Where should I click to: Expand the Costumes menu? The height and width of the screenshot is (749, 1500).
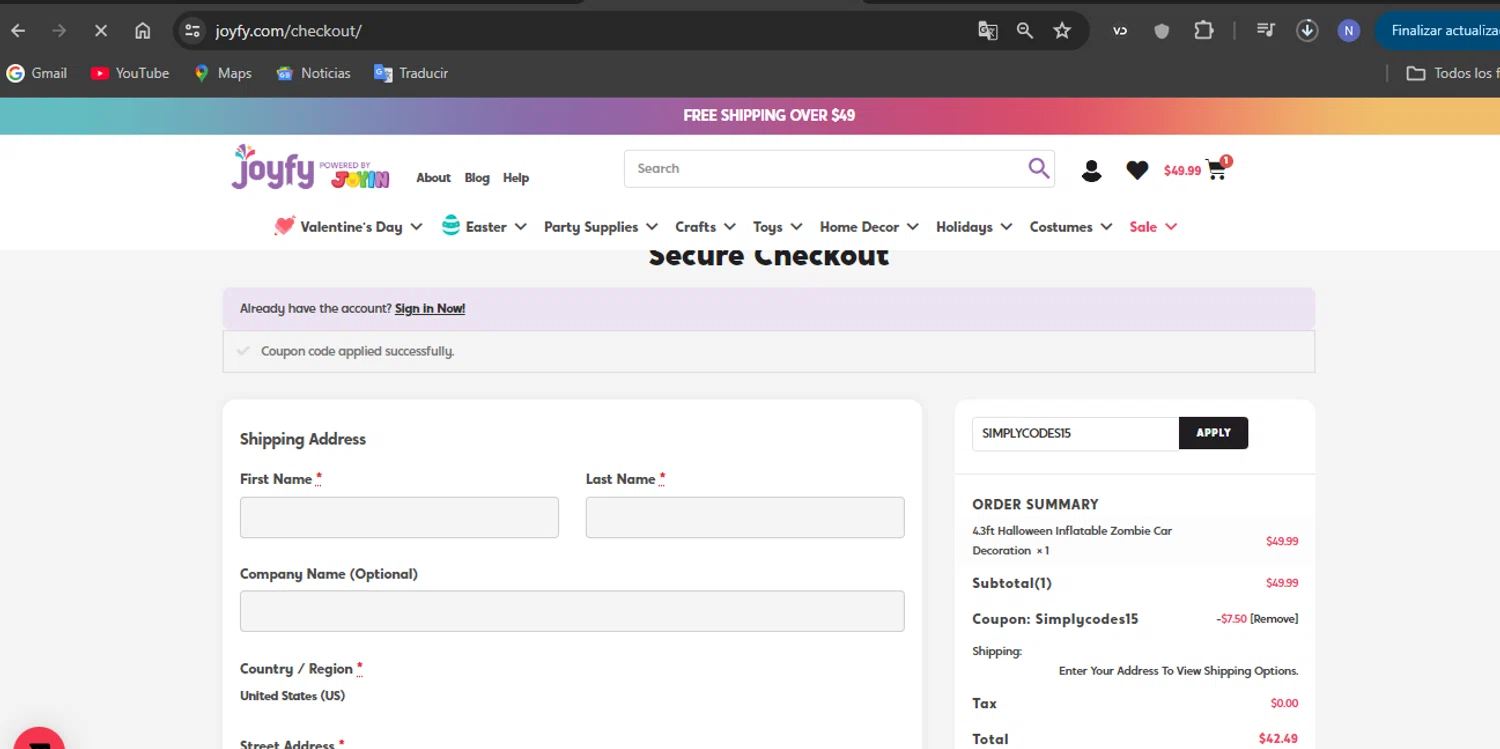click(1071, 227)
